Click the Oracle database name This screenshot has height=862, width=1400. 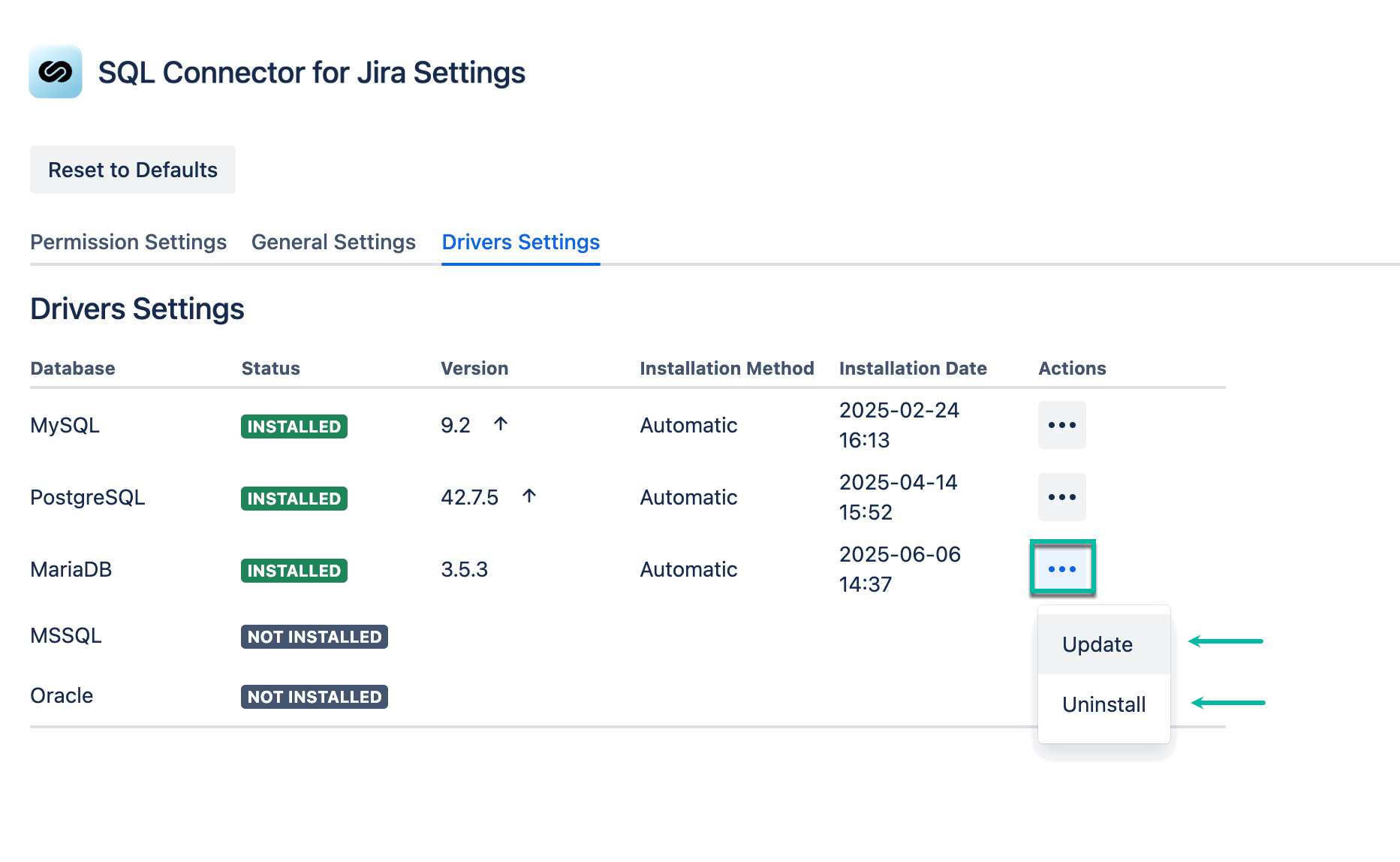(x=62, y=695)
